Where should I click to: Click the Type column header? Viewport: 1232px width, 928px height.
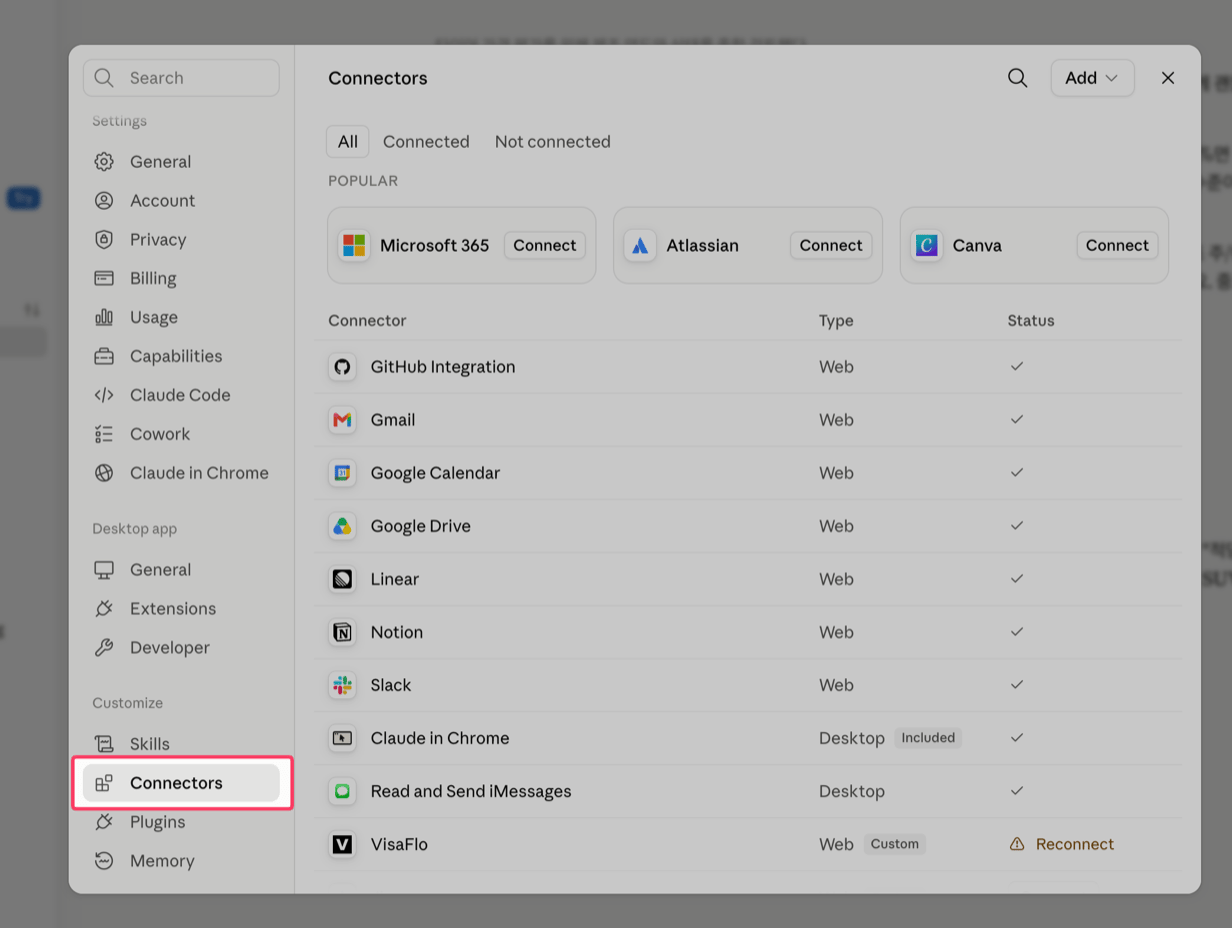836,321
